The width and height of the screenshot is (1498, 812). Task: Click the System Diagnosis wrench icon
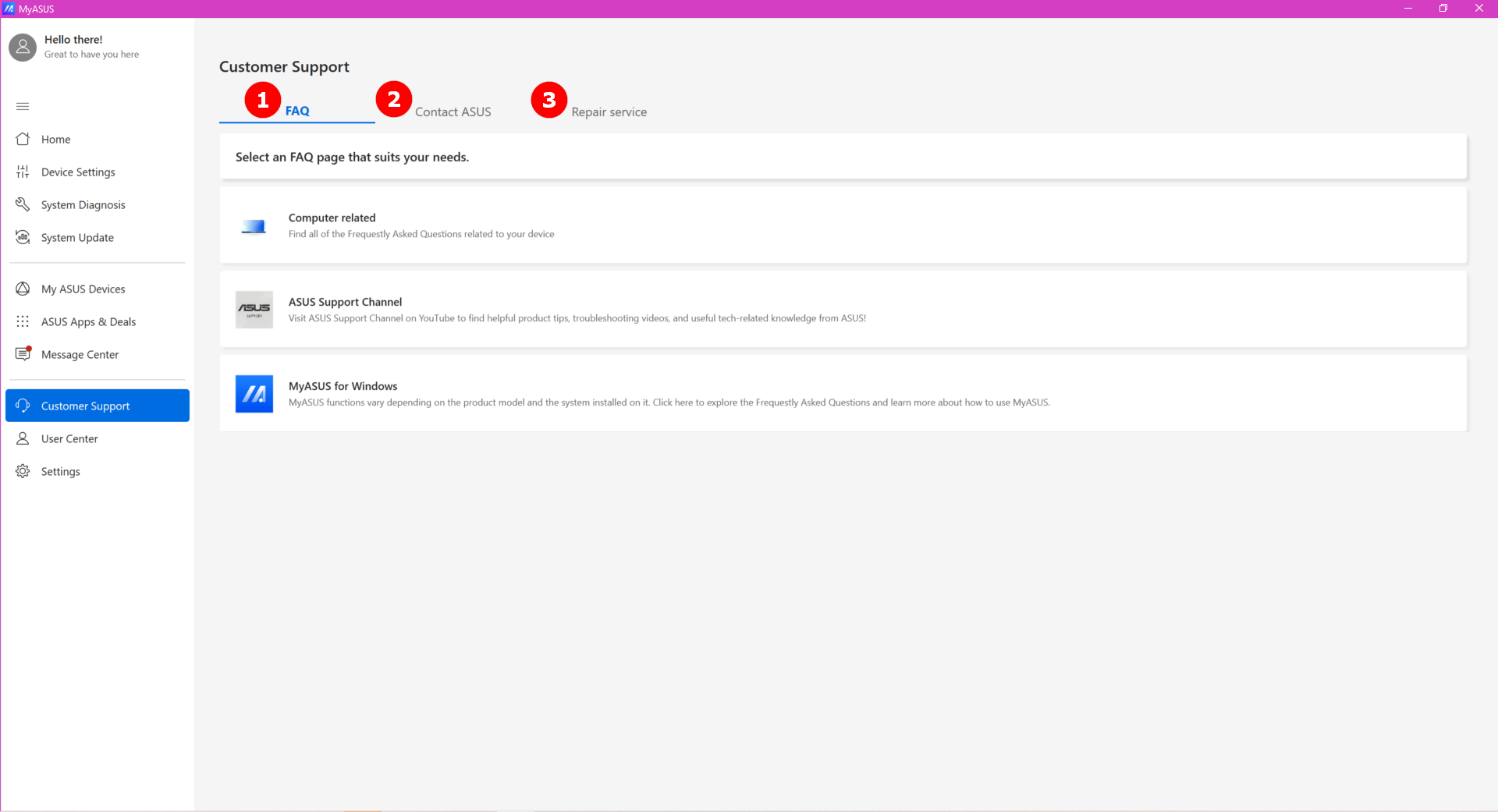(x=23, y=204)
